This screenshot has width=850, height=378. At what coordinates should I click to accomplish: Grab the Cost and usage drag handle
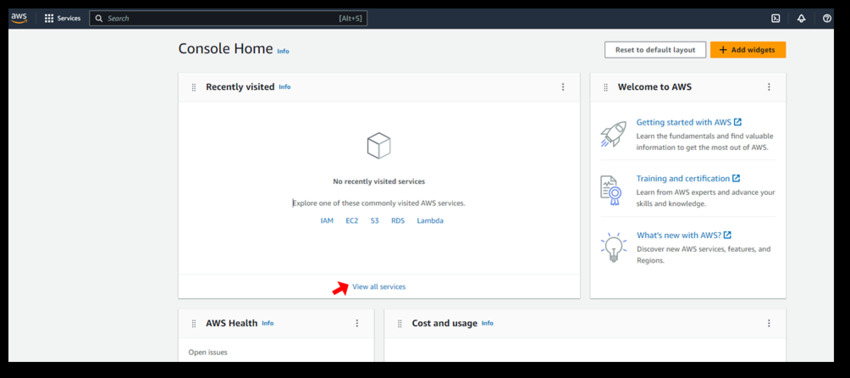click(x=400, y=324)
